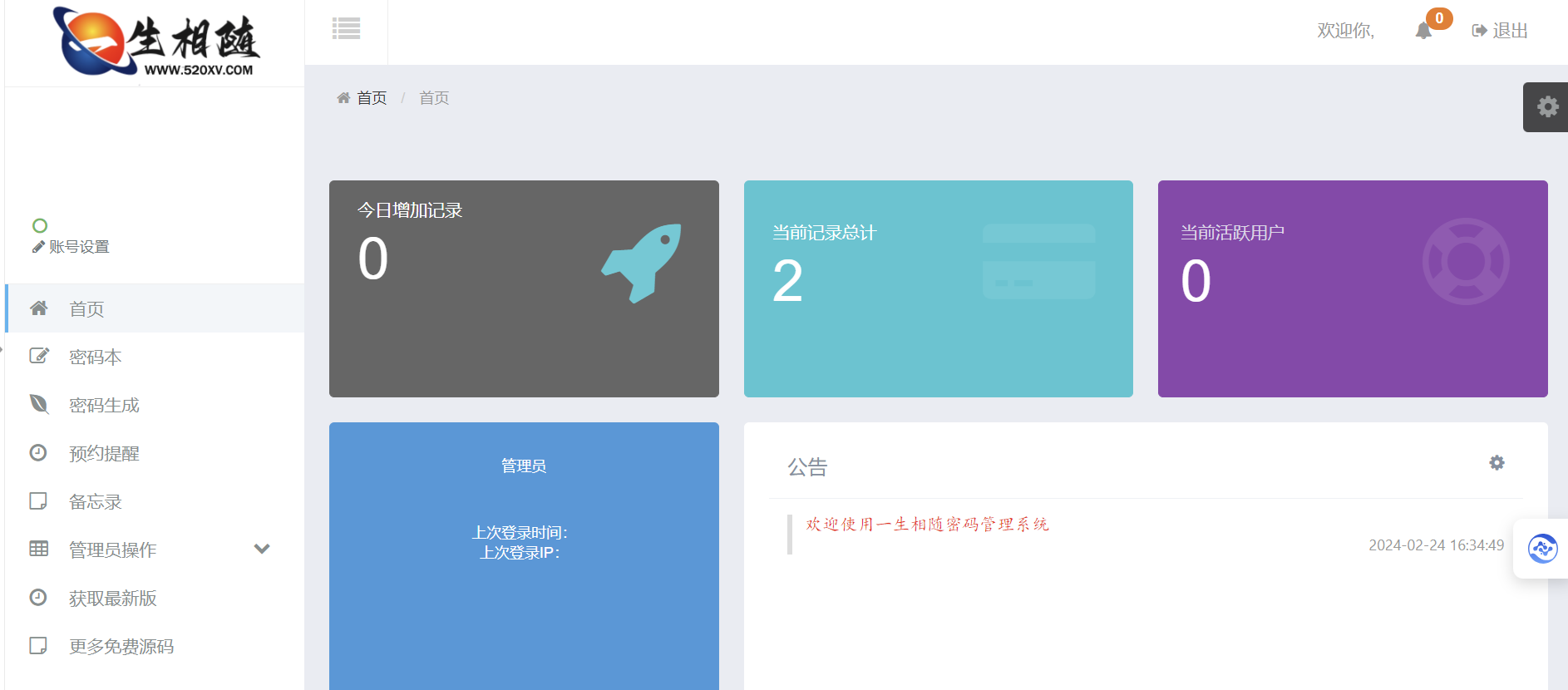Viewport: 1568px width, 690px height.
Task: Open the 密码本 sidebar item
Action: coord(95,357)
